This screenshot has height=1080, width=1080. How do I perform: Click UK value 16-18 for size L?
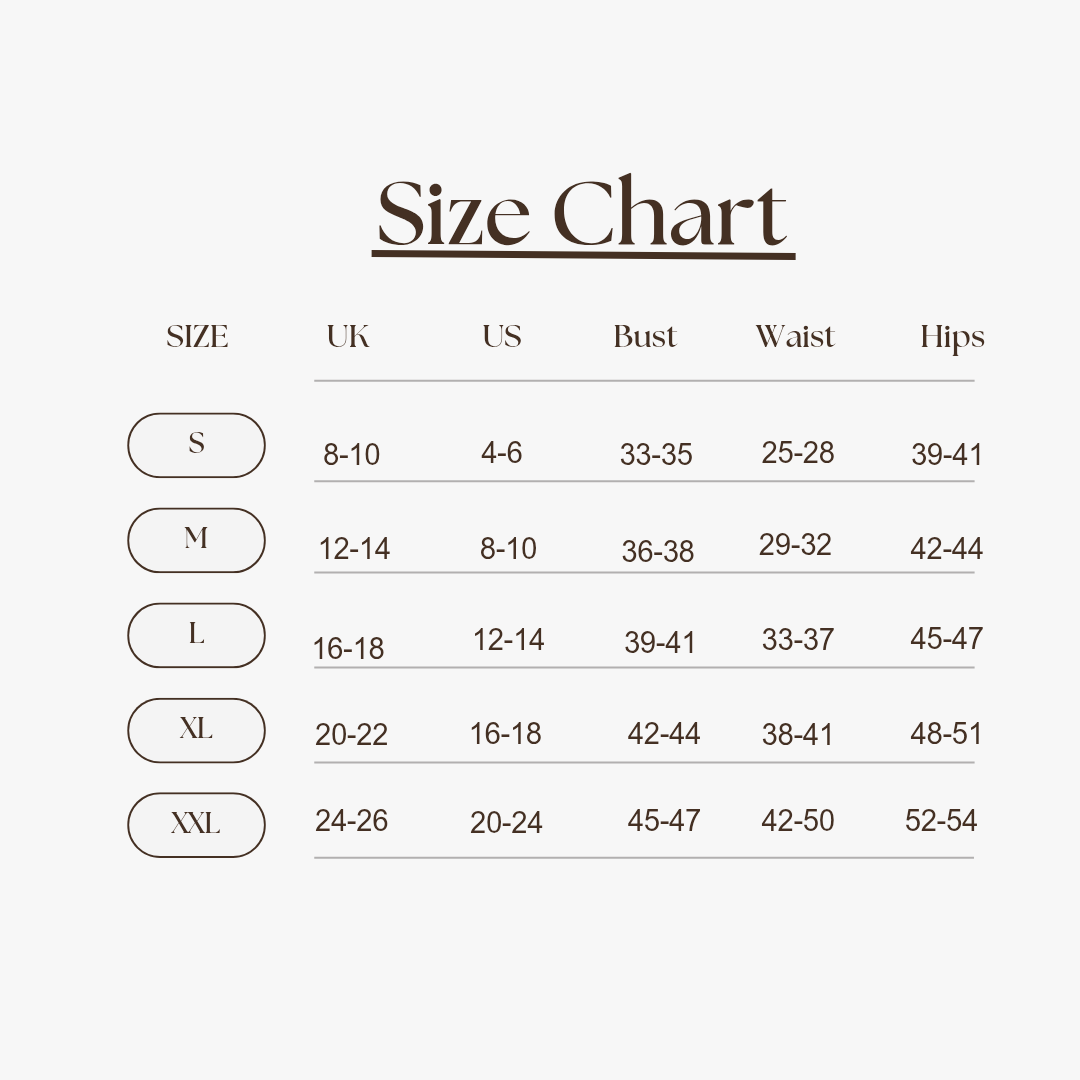pos(348,649)
